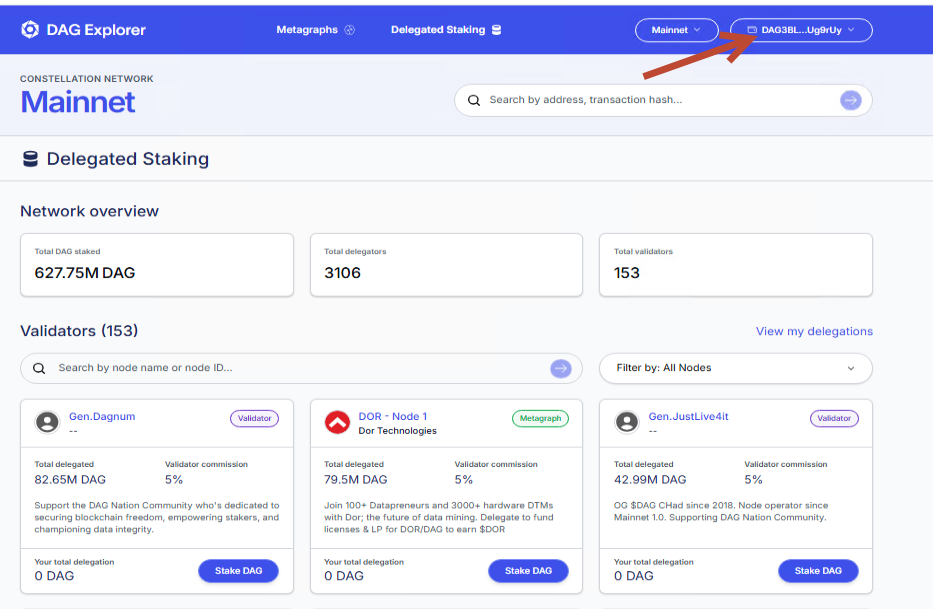Stake DAG with DOR - Node 1

(x=528, y=571)
